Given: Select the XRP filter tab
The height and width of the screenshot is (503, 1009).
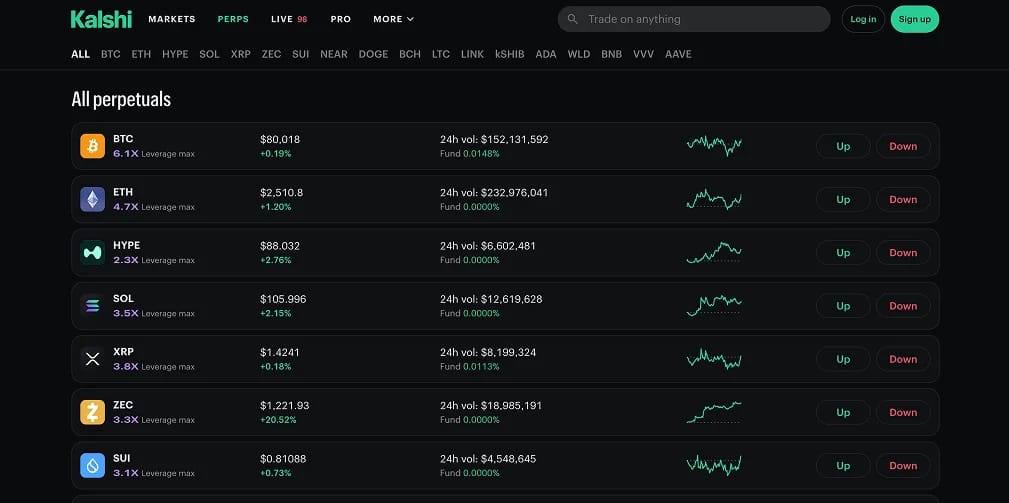Looking at the screenshot, I should (x=241, y=54).
